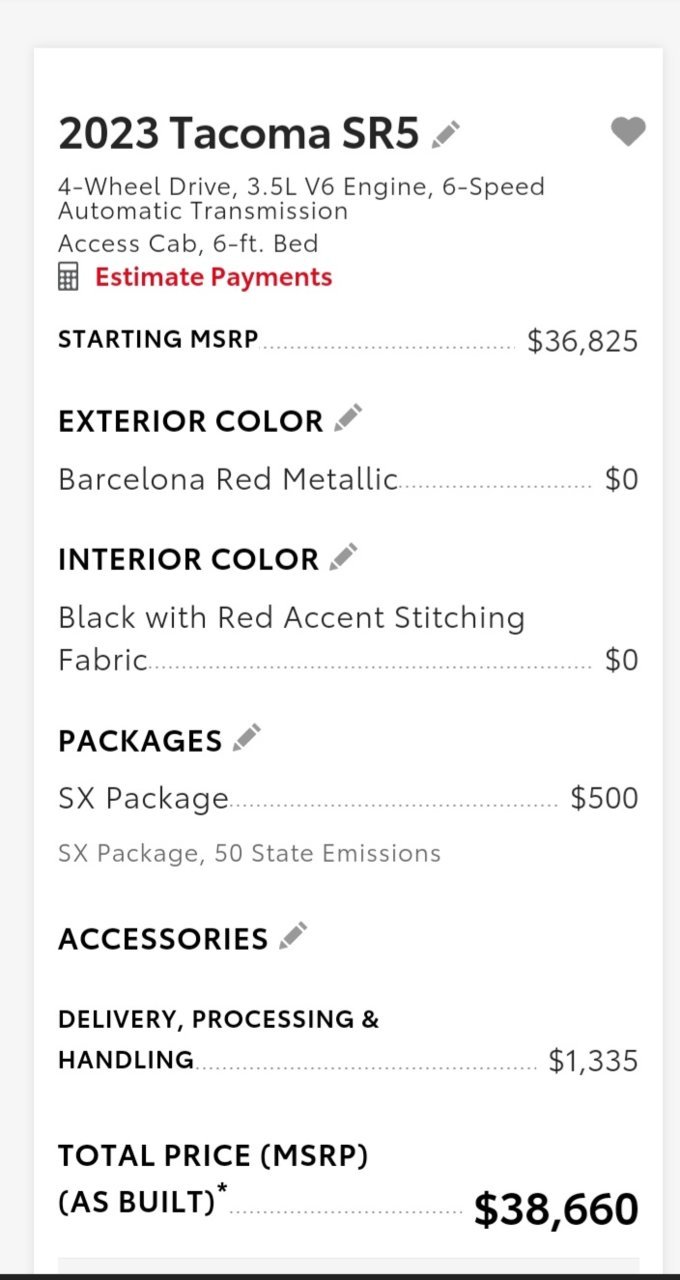Click the ACCESSORIES section heading
Image resolution: width=680 pixels, height=1280 pixels.
(163, 939)
